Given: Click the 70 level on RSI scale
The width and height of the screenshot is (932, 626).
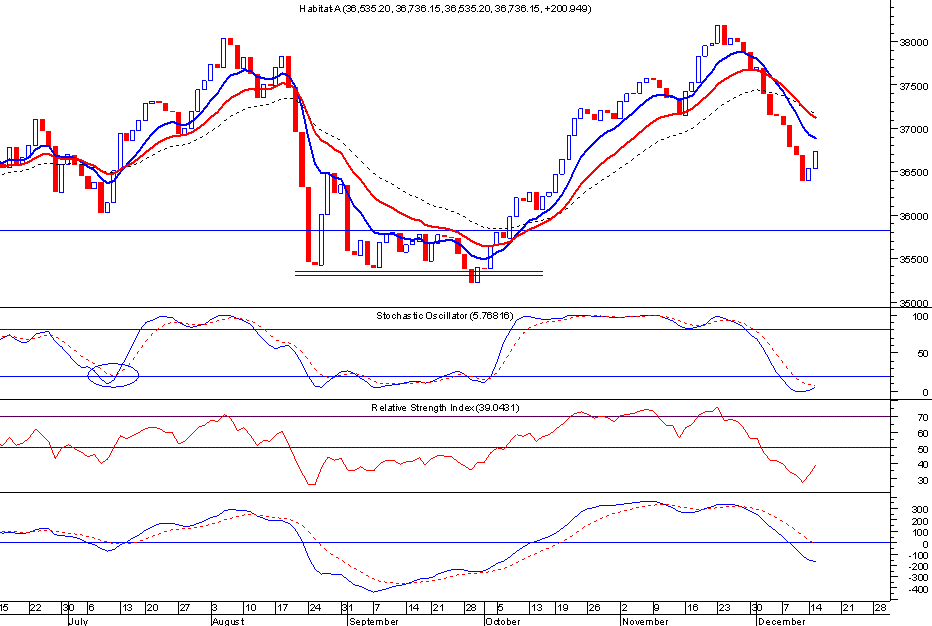Looking at the screenshot, I should tap(922, 418).
